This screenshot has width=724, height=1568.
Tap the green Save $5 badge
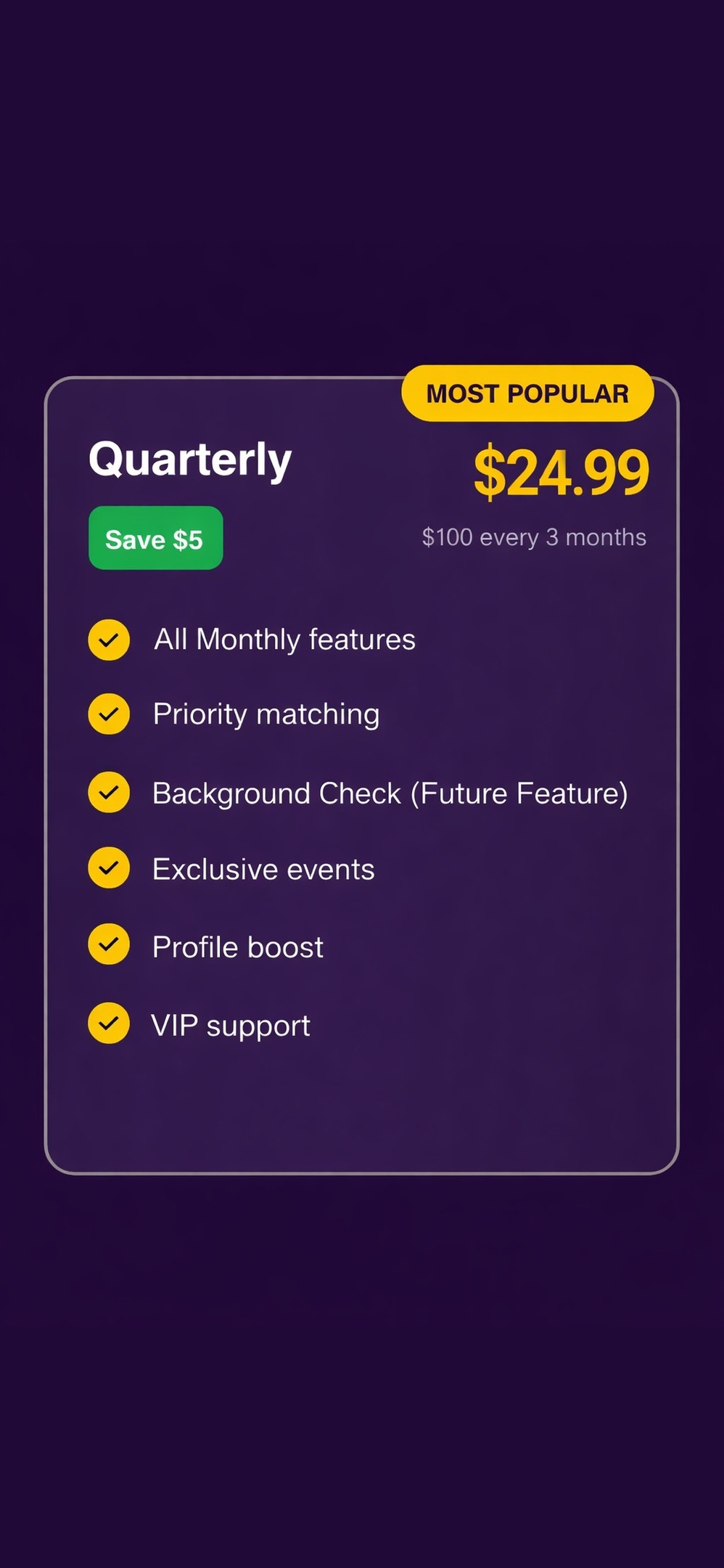click(155, 538)
